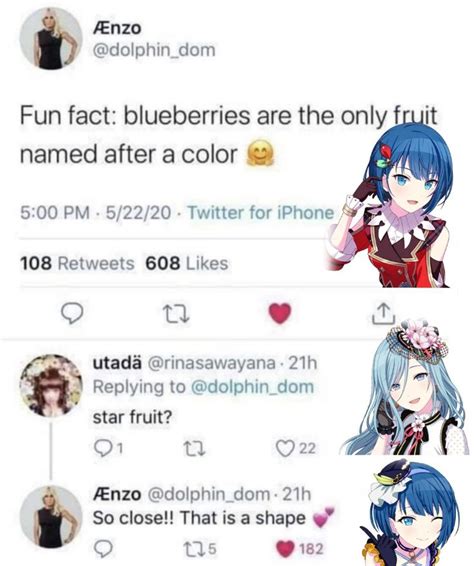View the 108 Retweets list

(x=77, y=263)
